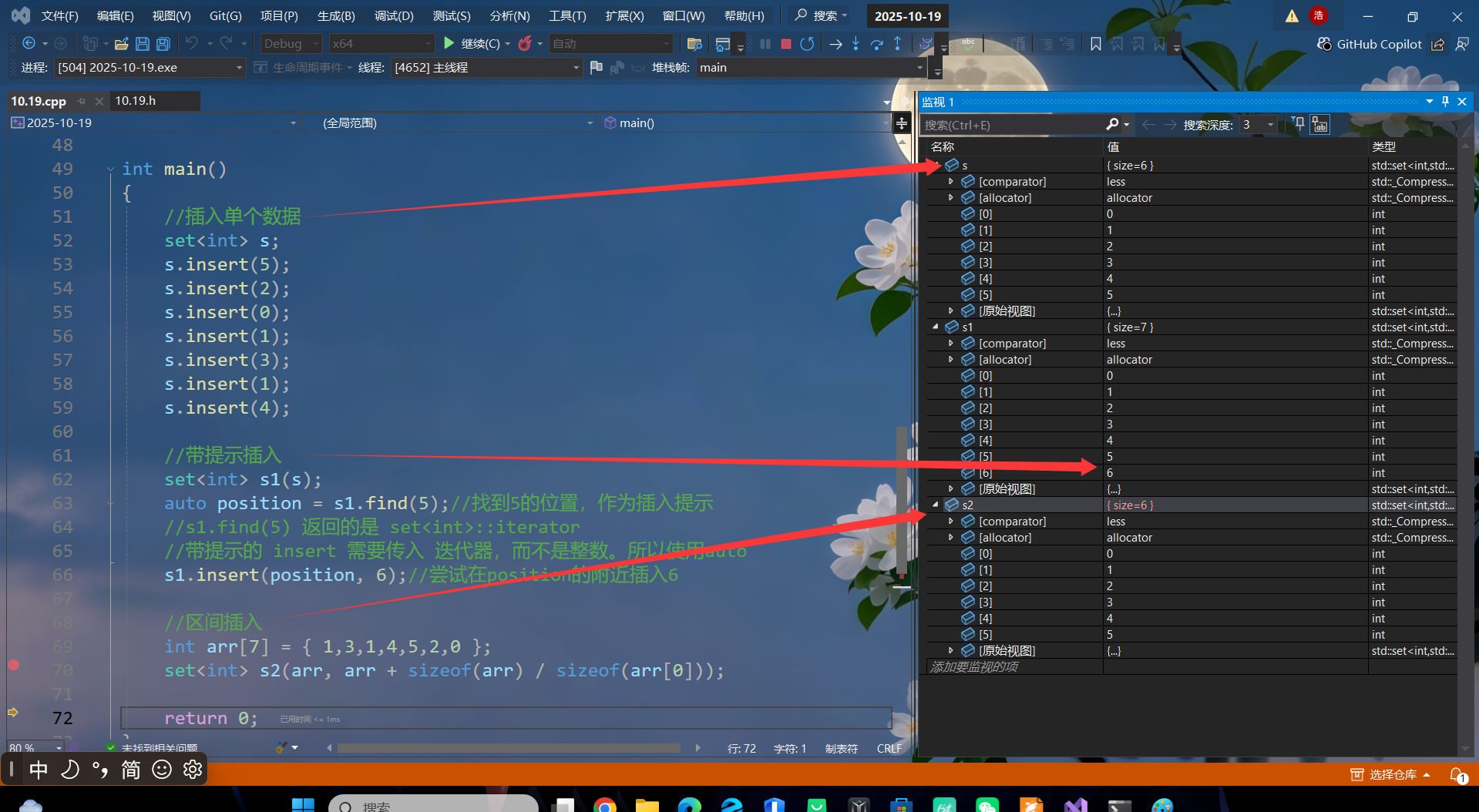The image size is (1479, 812).
Task: Expand [原始视图] under s2
Action: pyautogui.click(x=951, y=651)
